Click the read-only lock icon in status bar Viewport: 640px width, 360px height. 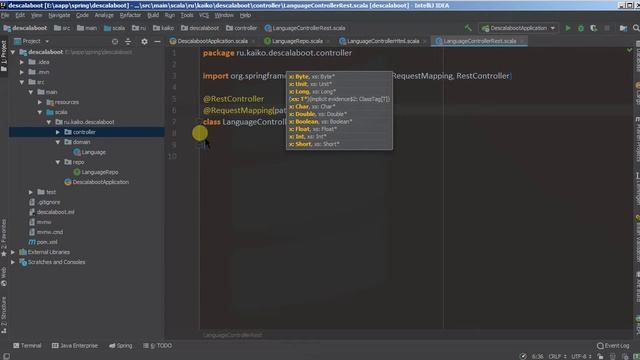(x=600, y=356)
